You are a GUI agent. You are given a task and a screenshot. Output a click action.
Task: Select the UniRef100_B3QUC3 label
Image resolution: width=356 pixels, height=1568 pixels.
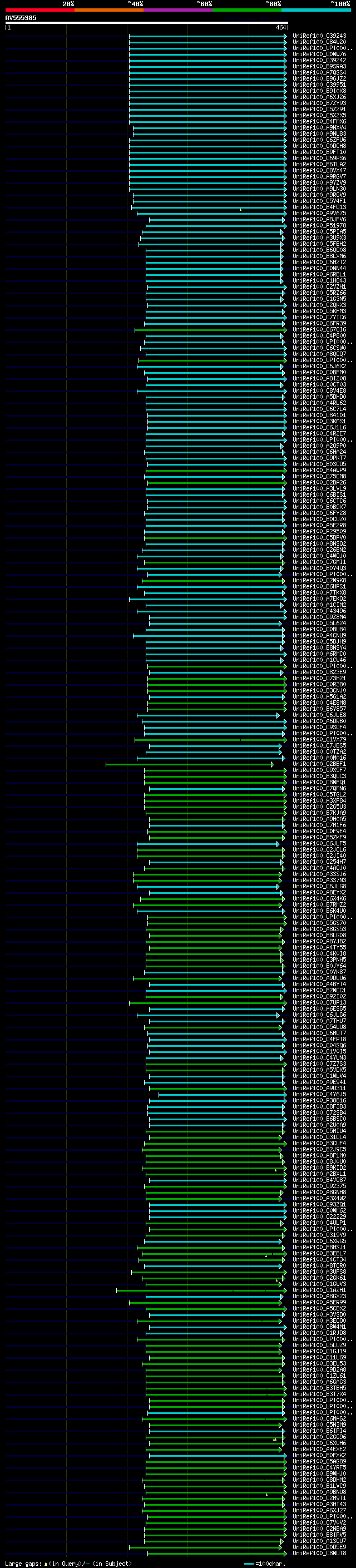pos(319,776)
